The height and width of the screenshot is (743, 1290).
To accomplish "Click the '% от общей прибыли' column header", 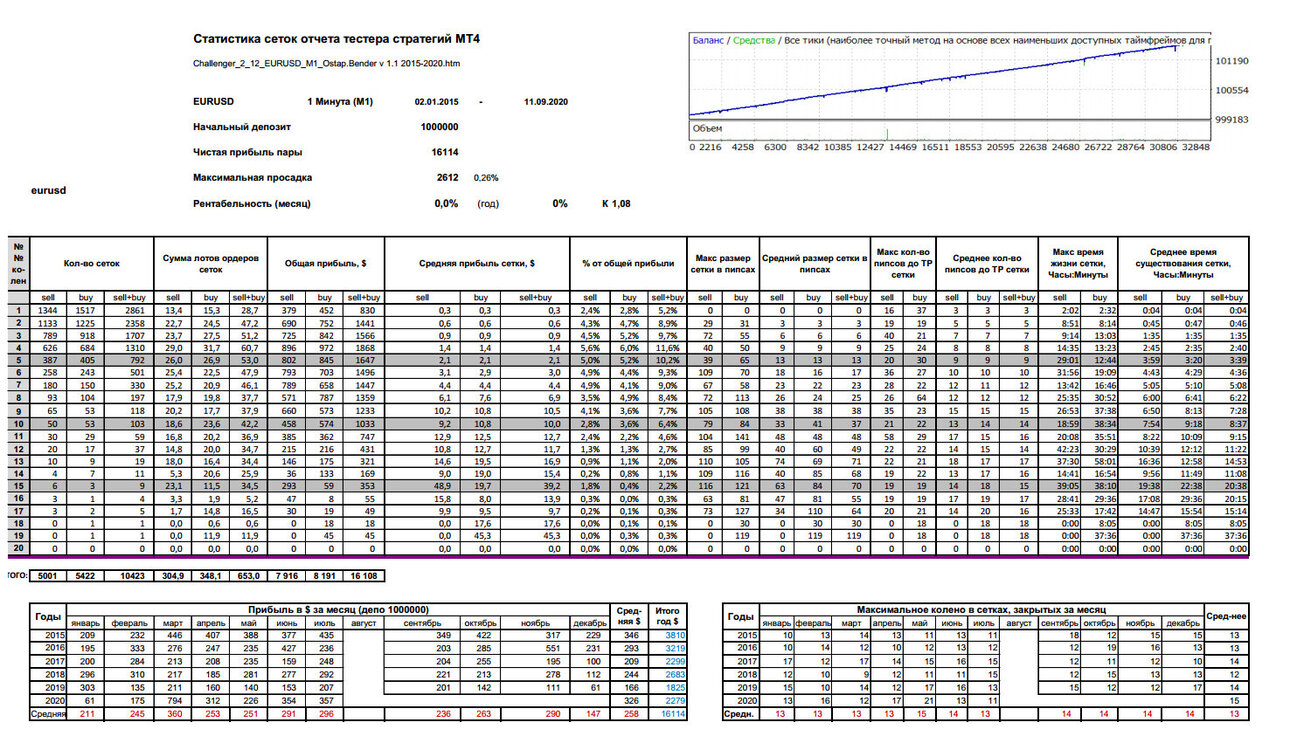I will click(x=627, y=264).
